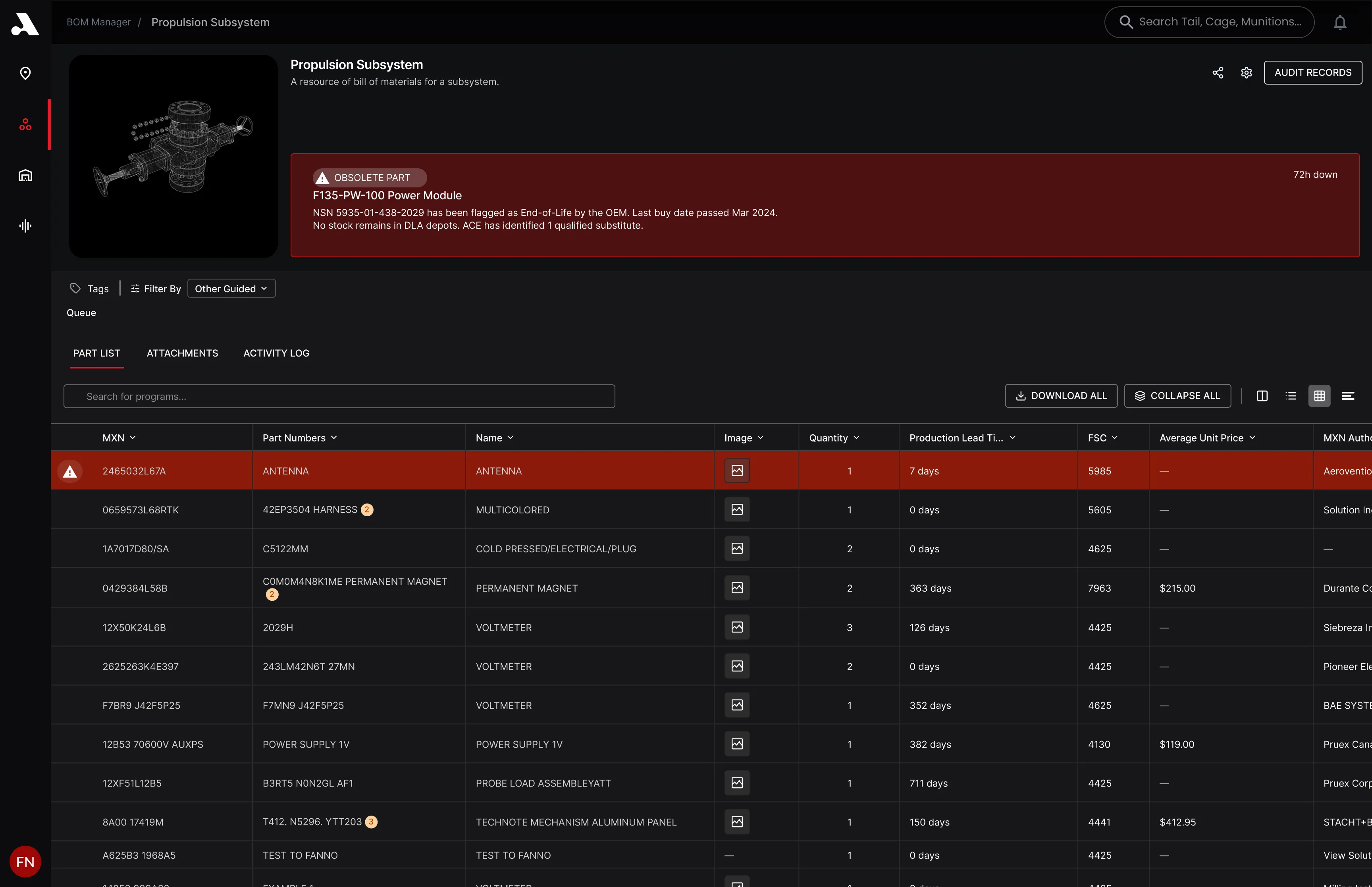Open image for TECHNOTE MECHANISM row
The height and width of the screenshot is (887, 1372).
tap(737, 822)
